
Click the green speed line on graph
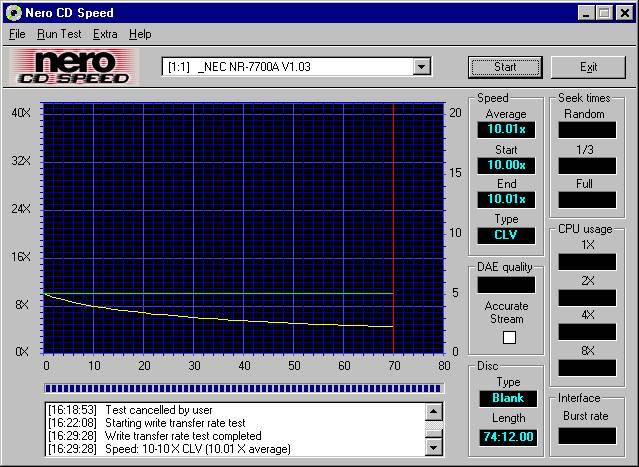[x=218, y=293]
